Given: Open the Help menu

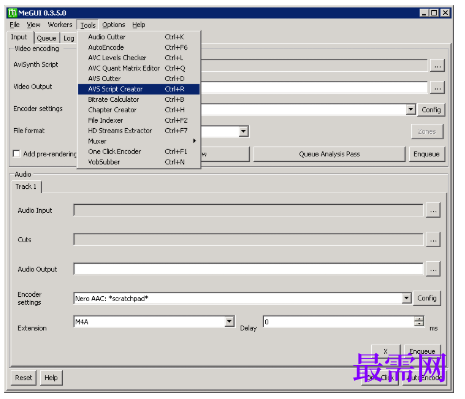Looking at the screenshot, I should [139, 25].
